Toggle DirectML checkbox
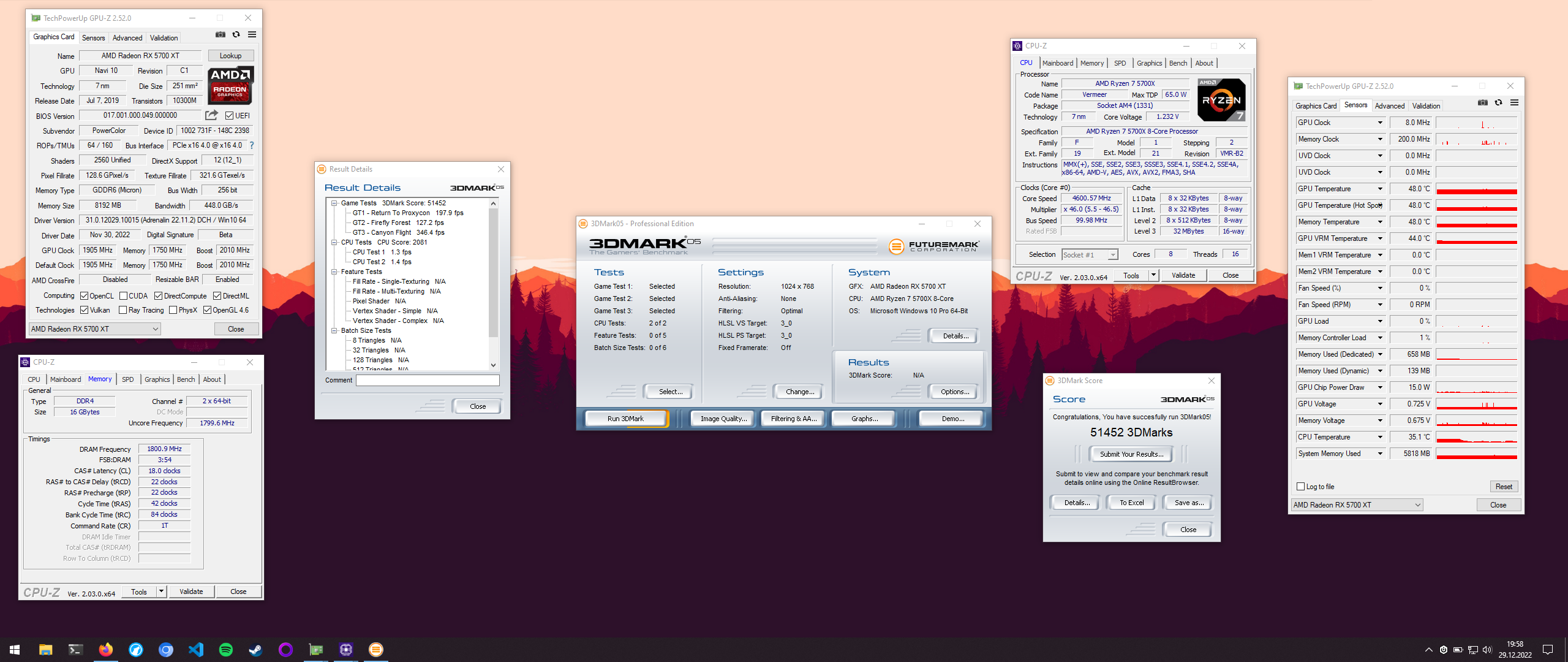 [x=217, y=296]
